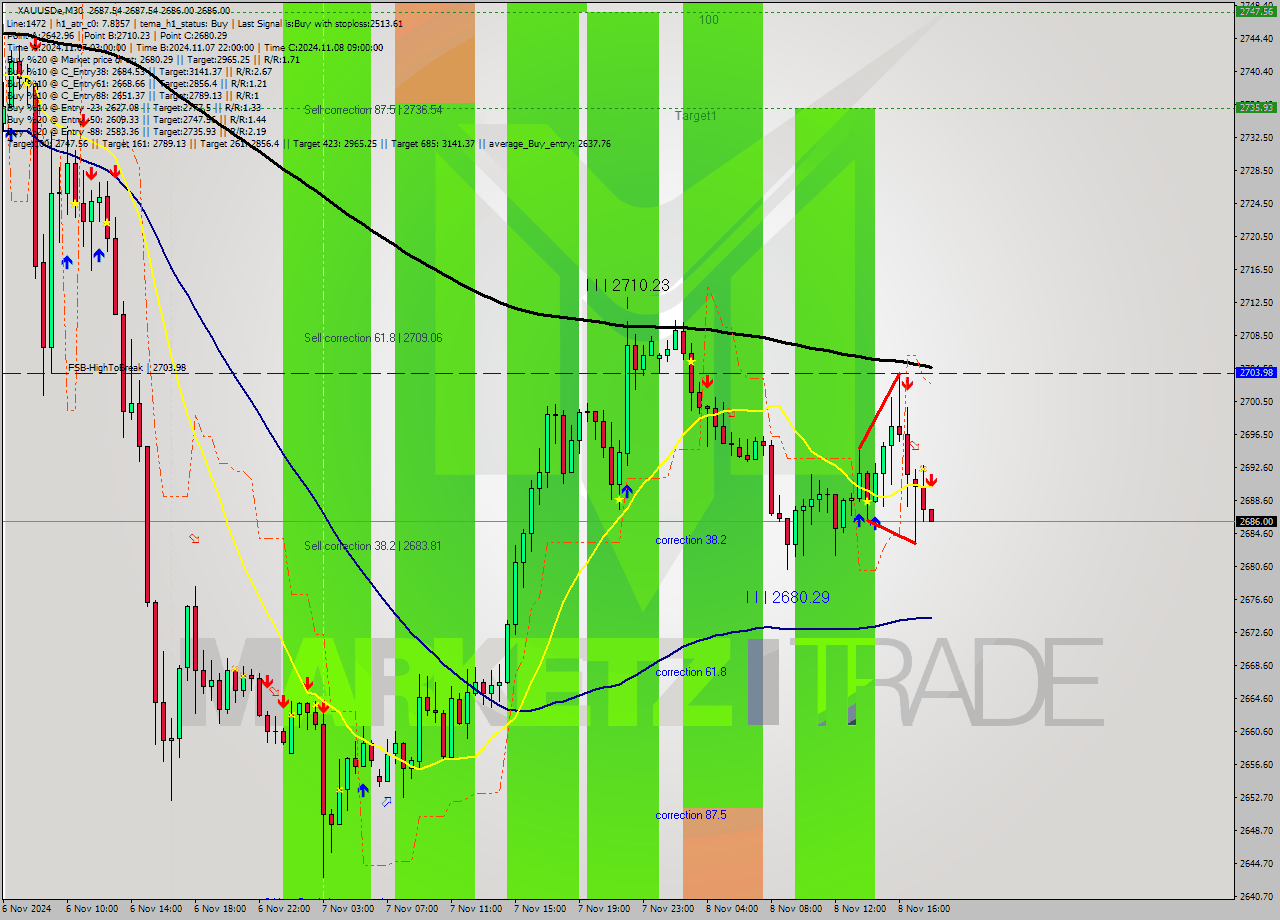1280x920 pixels.
Task: Click the '7 Nov 15:00' time label
Action: coord(540,909)
